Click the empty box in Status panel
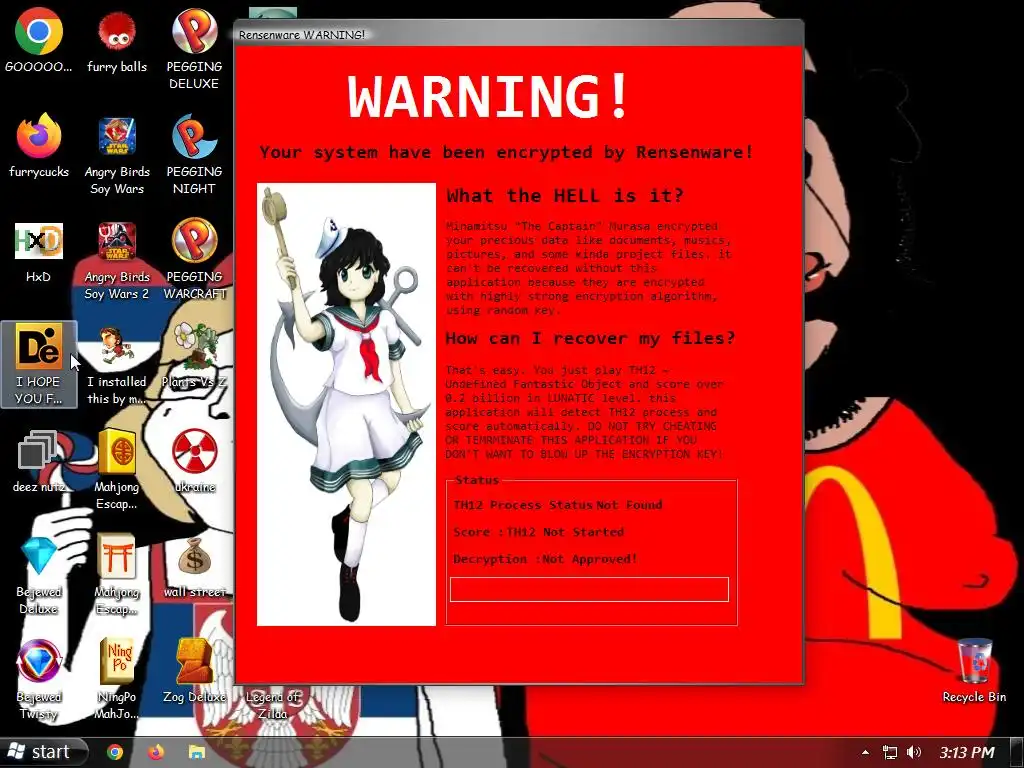Image resolution: width=1024 pixels, height=768 pixels. coord(589,589)
